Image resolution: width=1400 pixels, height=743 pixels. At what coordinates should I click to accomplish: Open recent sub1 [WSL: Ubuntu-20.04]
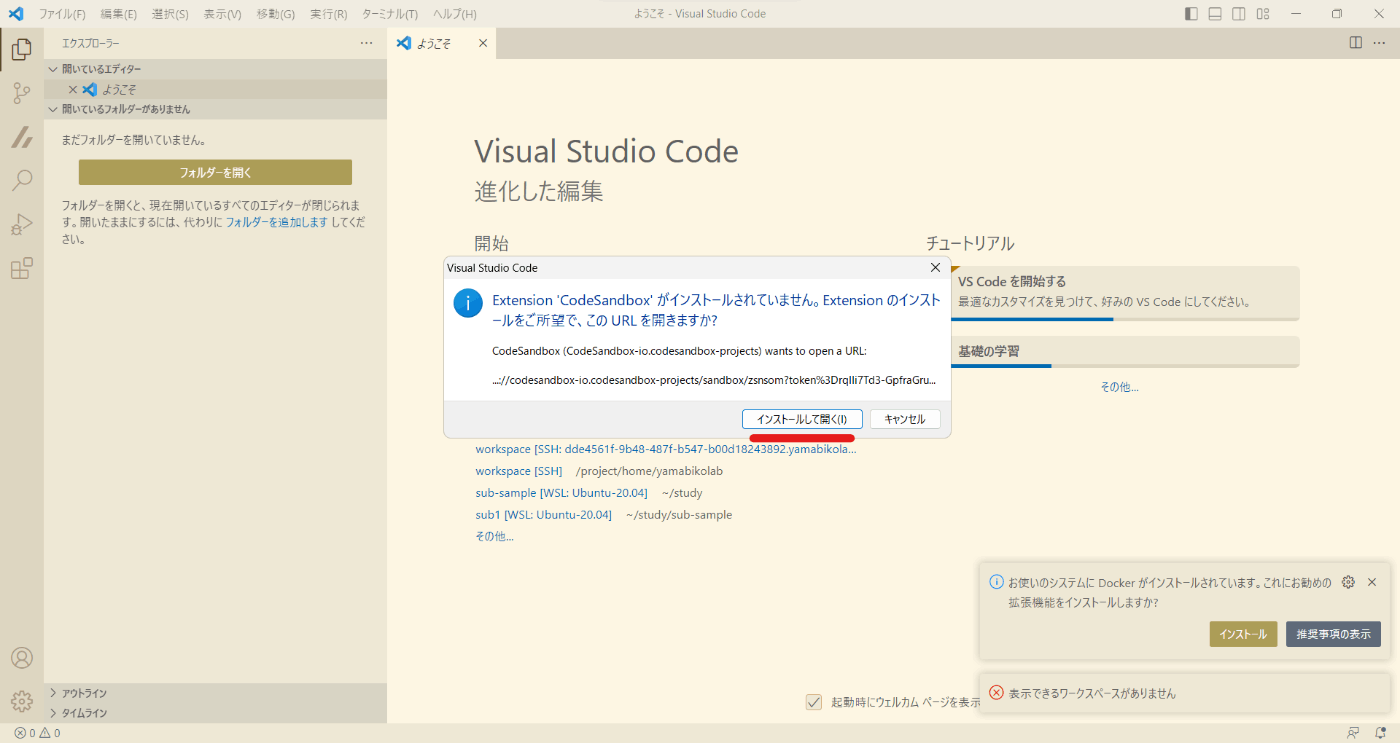[543, 515]
